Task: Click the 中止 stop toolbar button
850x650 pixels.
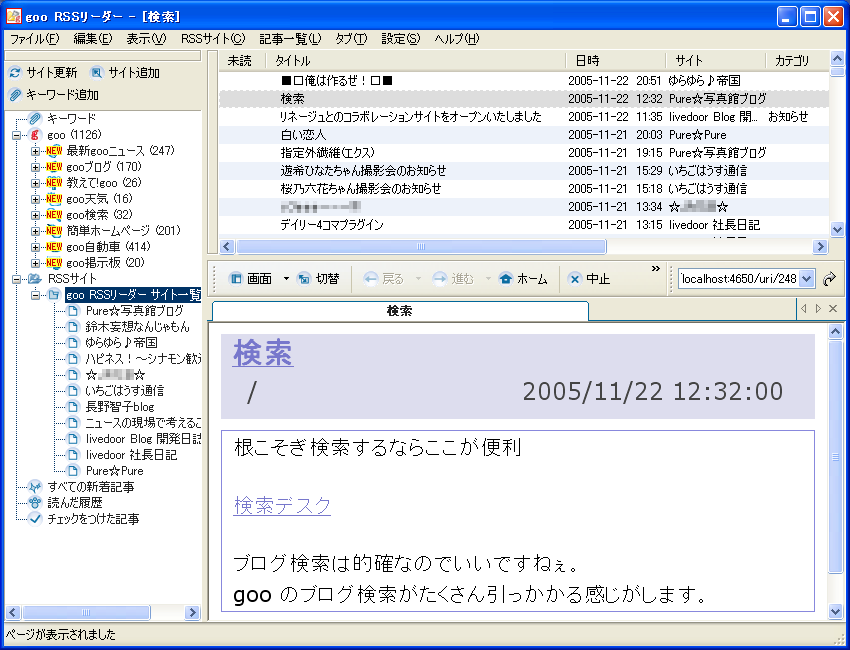Action: tap(589, 279)
